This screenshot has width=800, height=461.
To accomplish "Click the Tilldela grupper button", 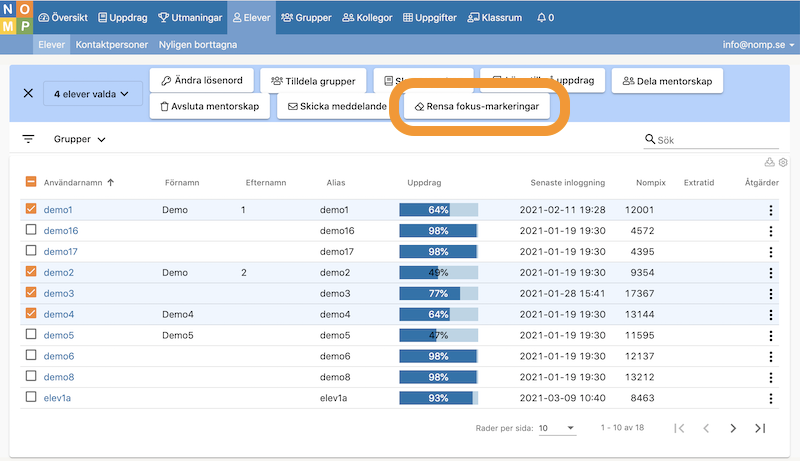I will [x=313, y=81].
